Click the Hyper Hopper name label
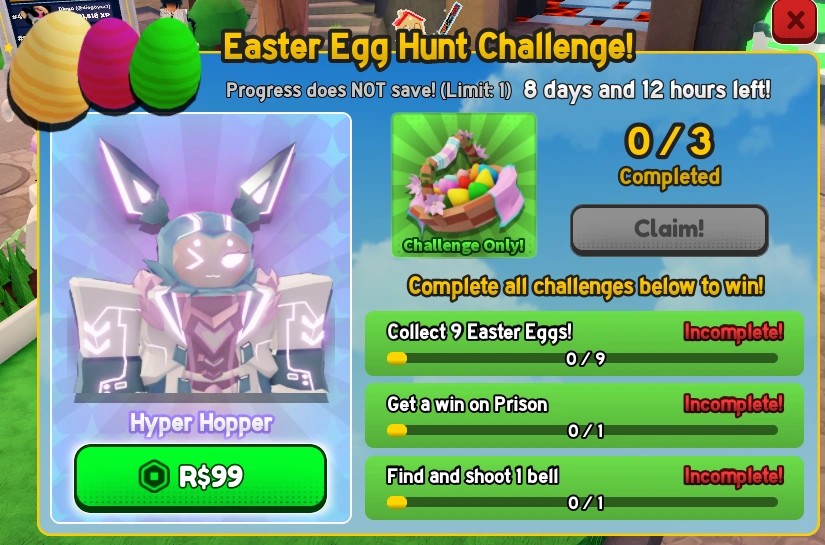Screen dimensions: 825x545 [201, 423]
